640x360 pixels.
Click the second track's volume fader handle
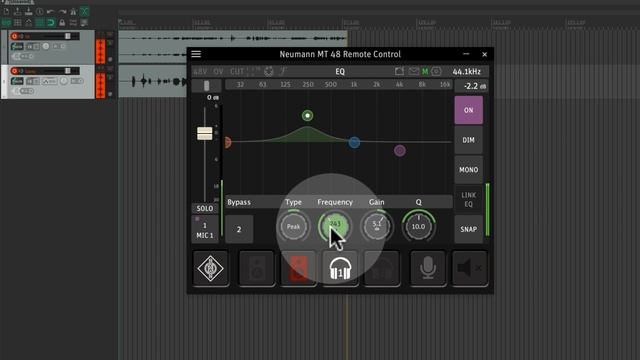(68, 71)
